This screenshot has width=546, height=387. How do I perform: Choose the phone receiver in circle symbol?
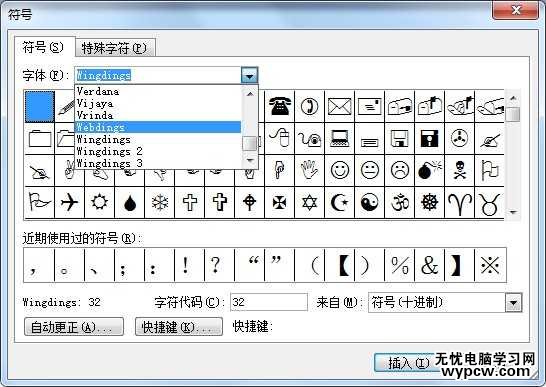309,106
